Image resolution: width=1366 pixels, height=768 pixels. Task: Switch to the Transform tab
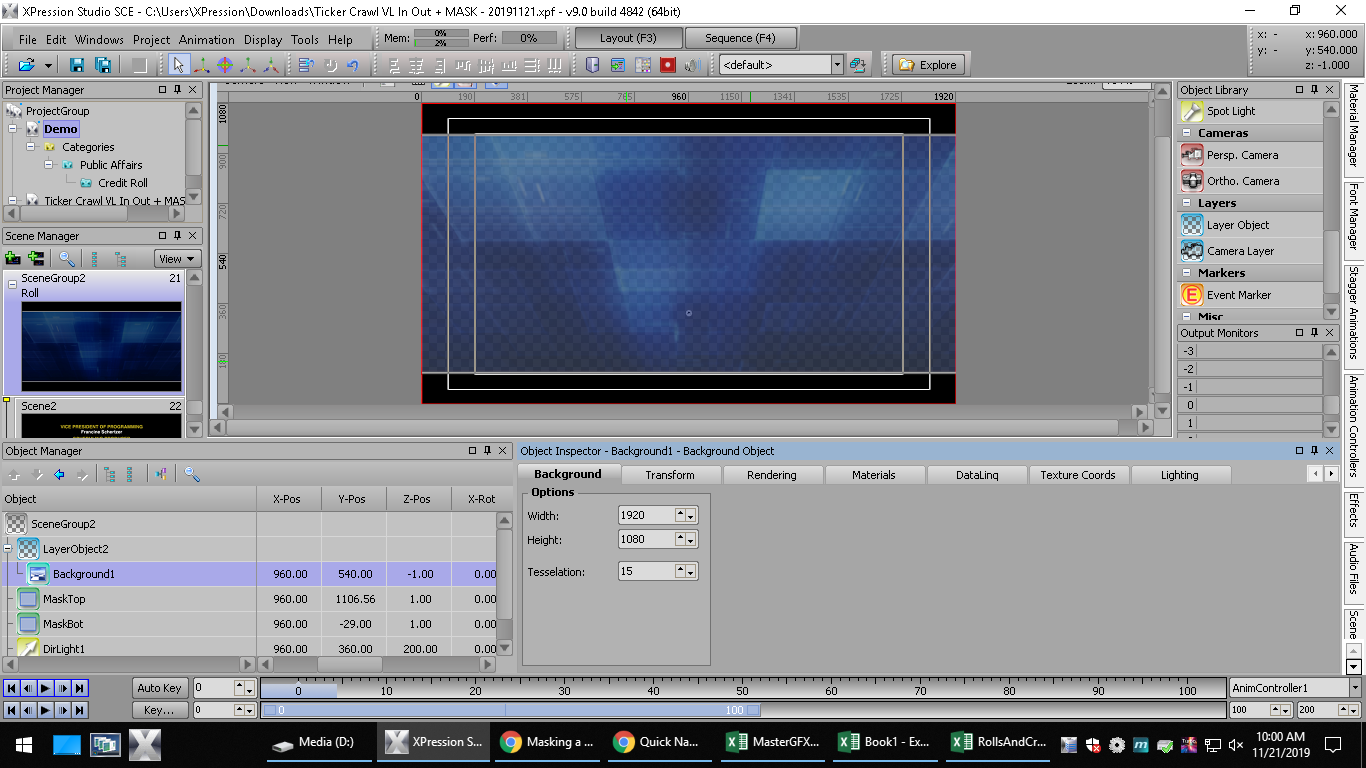click(x=669, y=475)
